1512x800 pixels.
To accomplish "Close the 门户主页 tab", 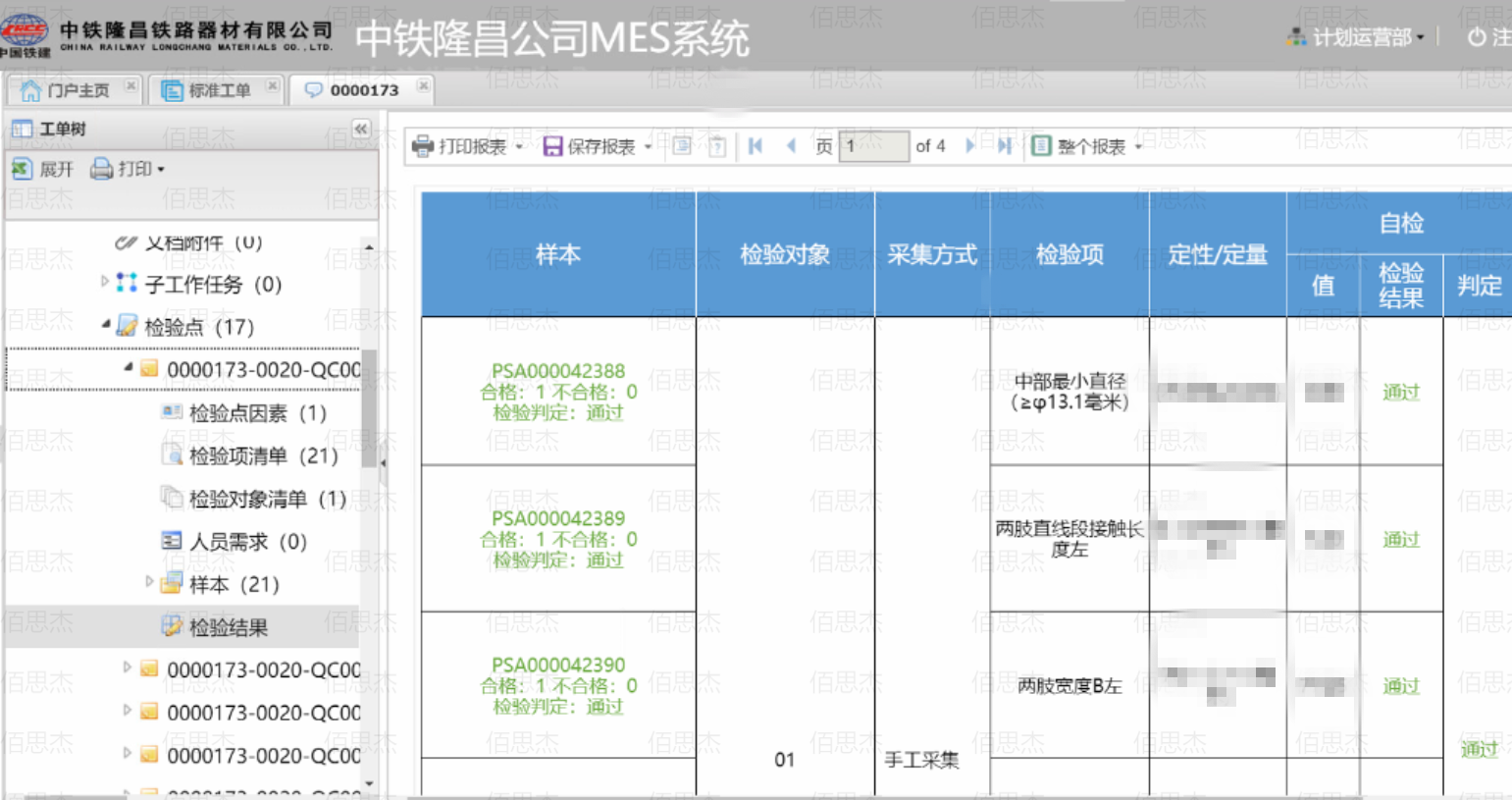I will click(x=130, y=86).
